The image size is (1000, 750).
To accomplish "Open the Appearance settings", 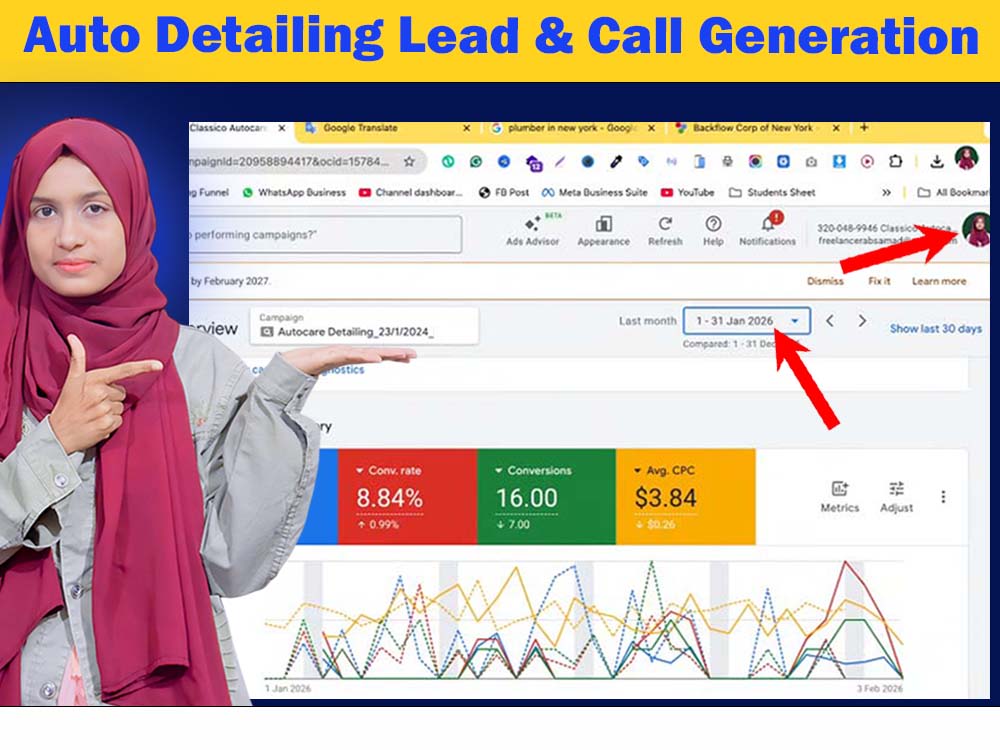I will (x=603, y=231).
